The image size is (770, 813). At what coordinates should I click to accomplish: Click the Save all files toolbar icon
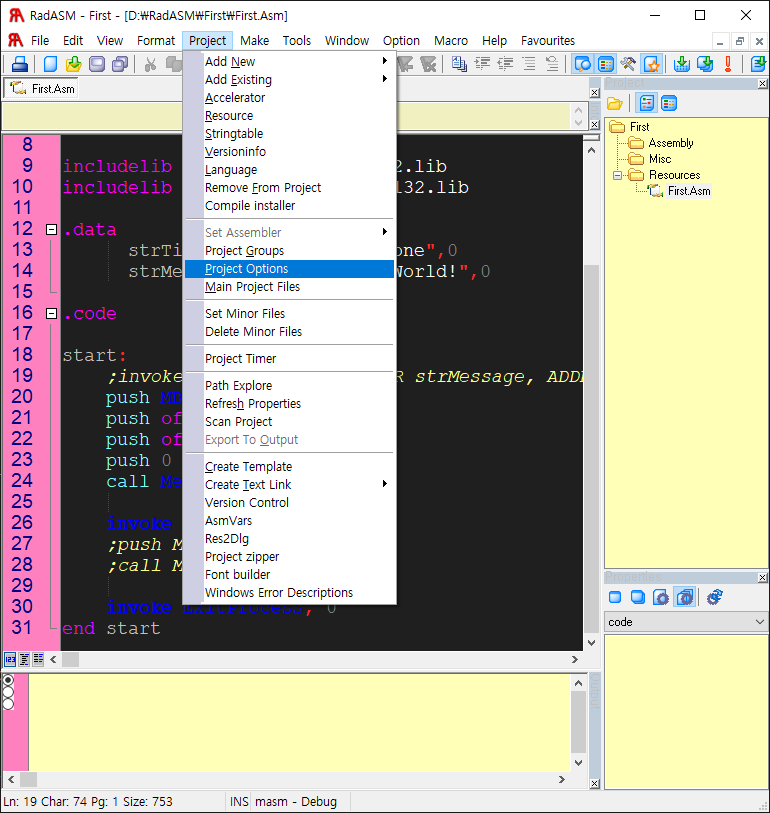coord(120,64)
